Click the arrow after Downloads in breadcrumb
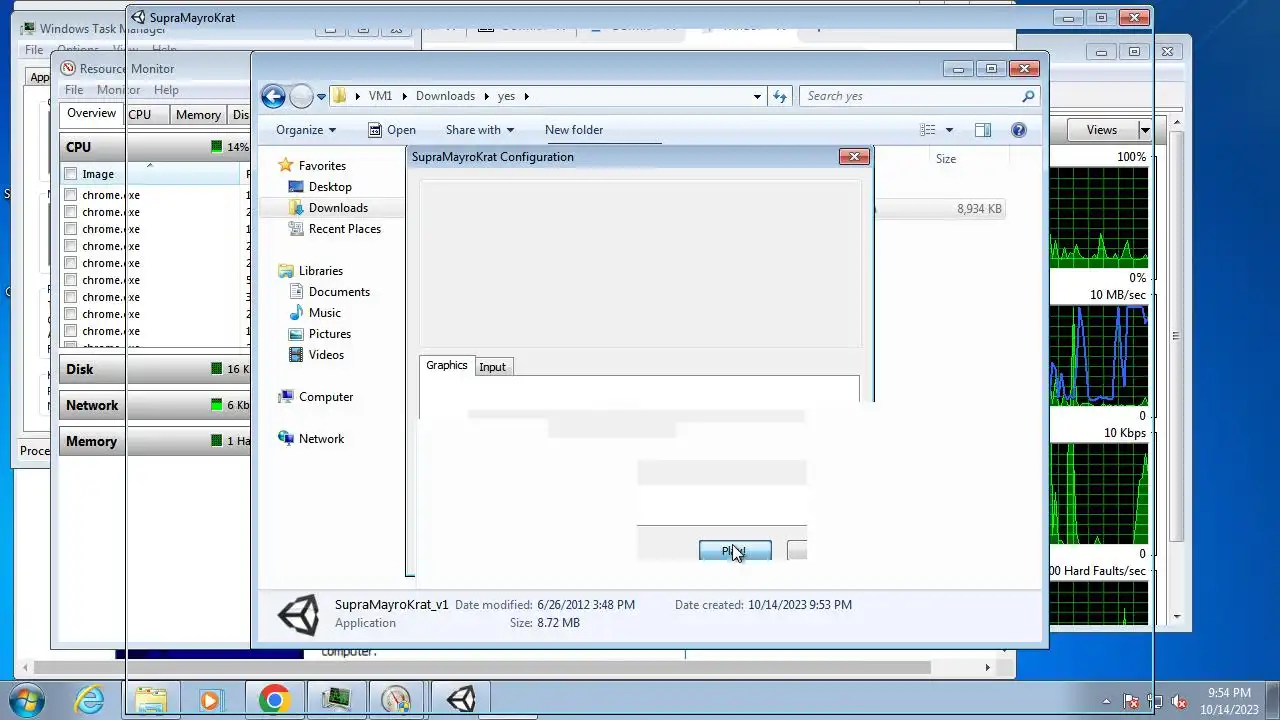Viewport: 1280px width, 720px height. point(487,96)
